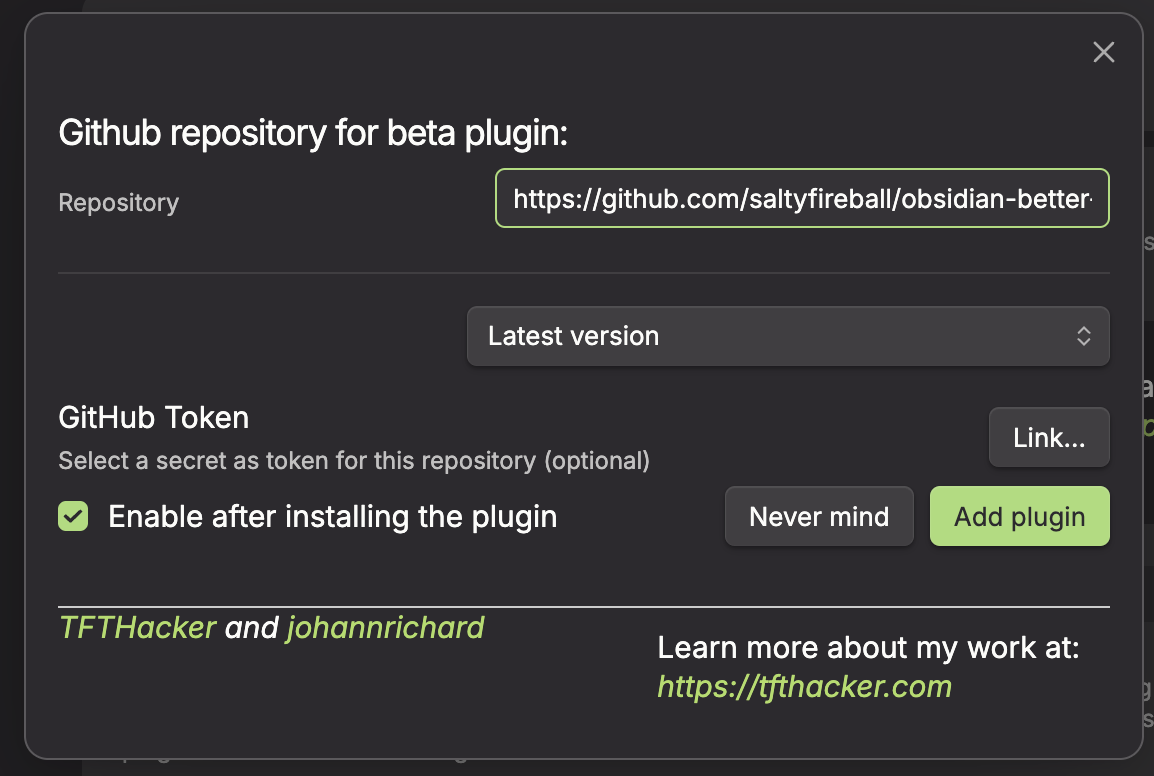Screen dimensions: 1154x776
Task: Click the up-down arrows on the version dropdown
Action: [x=1083, y=336]
